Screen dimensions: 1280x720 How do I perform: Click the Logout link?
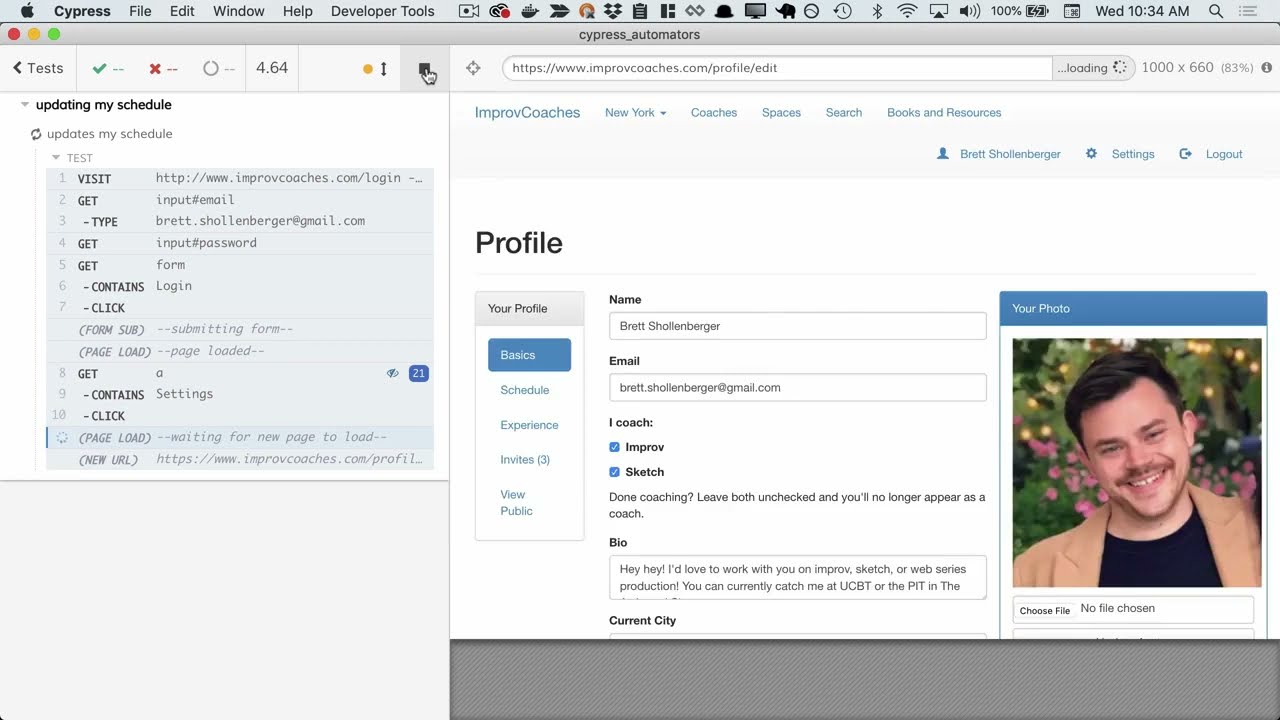[x=1224, y=154]
